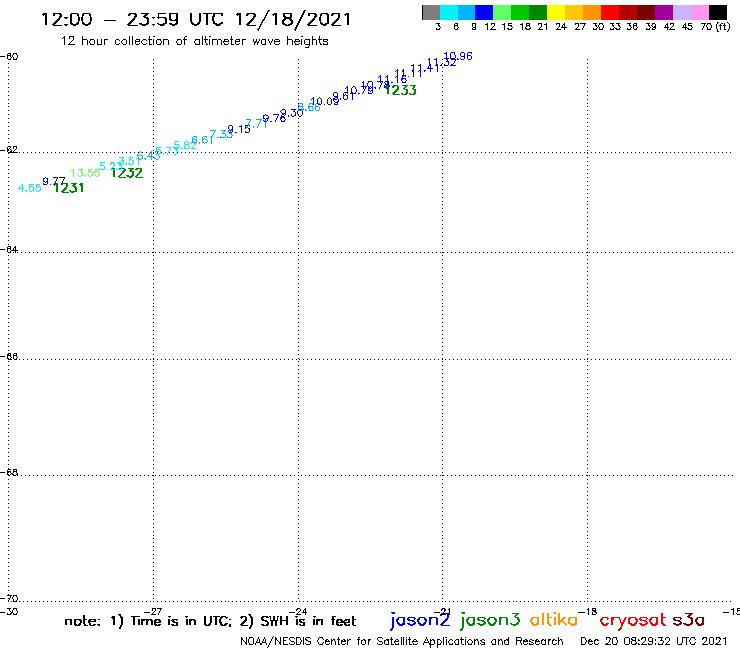Screen dimensions: 740x650
Task: Click the gray swatch in the color legend
Action: click(431, 12)
